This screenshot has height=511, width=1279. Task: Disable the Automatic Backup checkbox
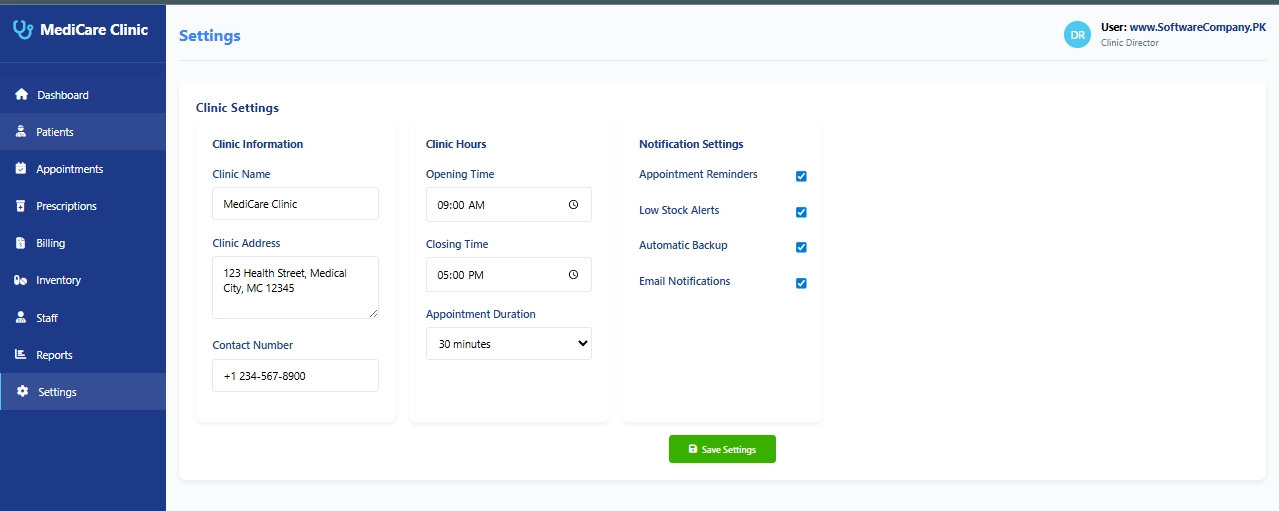801,247
